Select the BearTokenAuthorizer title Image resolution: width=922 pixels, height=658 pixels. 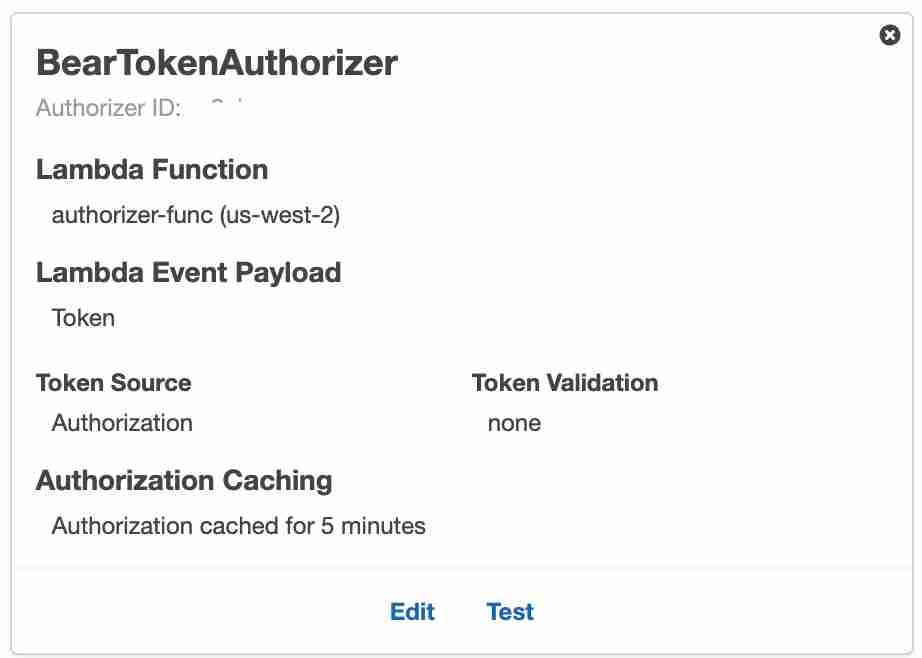coord(216,62)
